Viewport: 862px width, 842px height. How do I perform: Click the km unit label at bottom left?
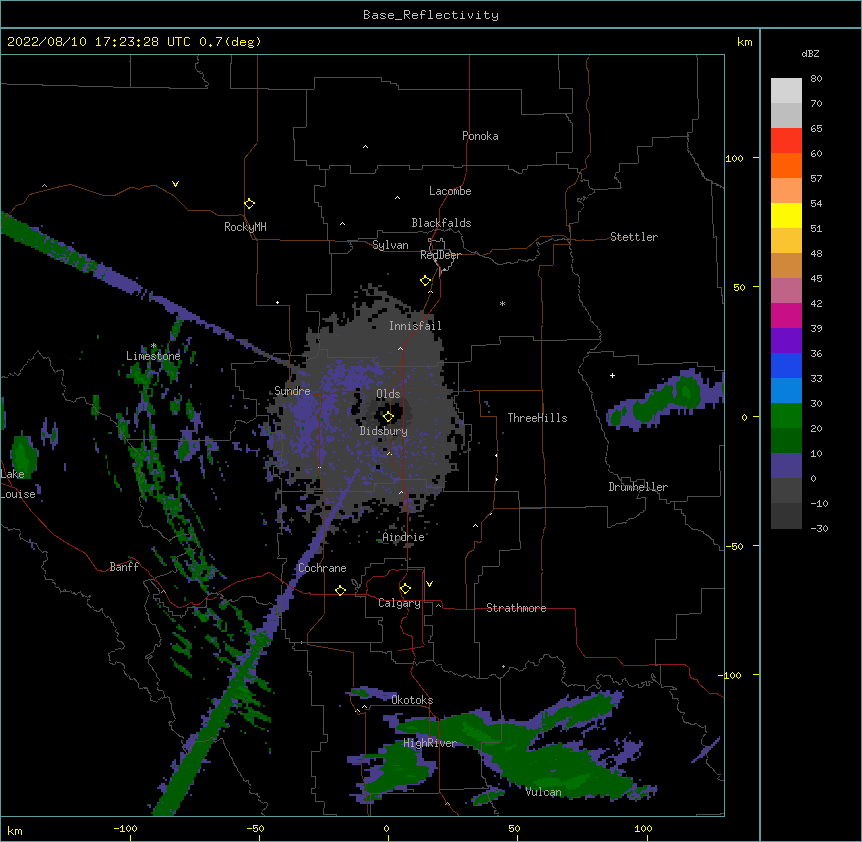[x=15, y=830]
